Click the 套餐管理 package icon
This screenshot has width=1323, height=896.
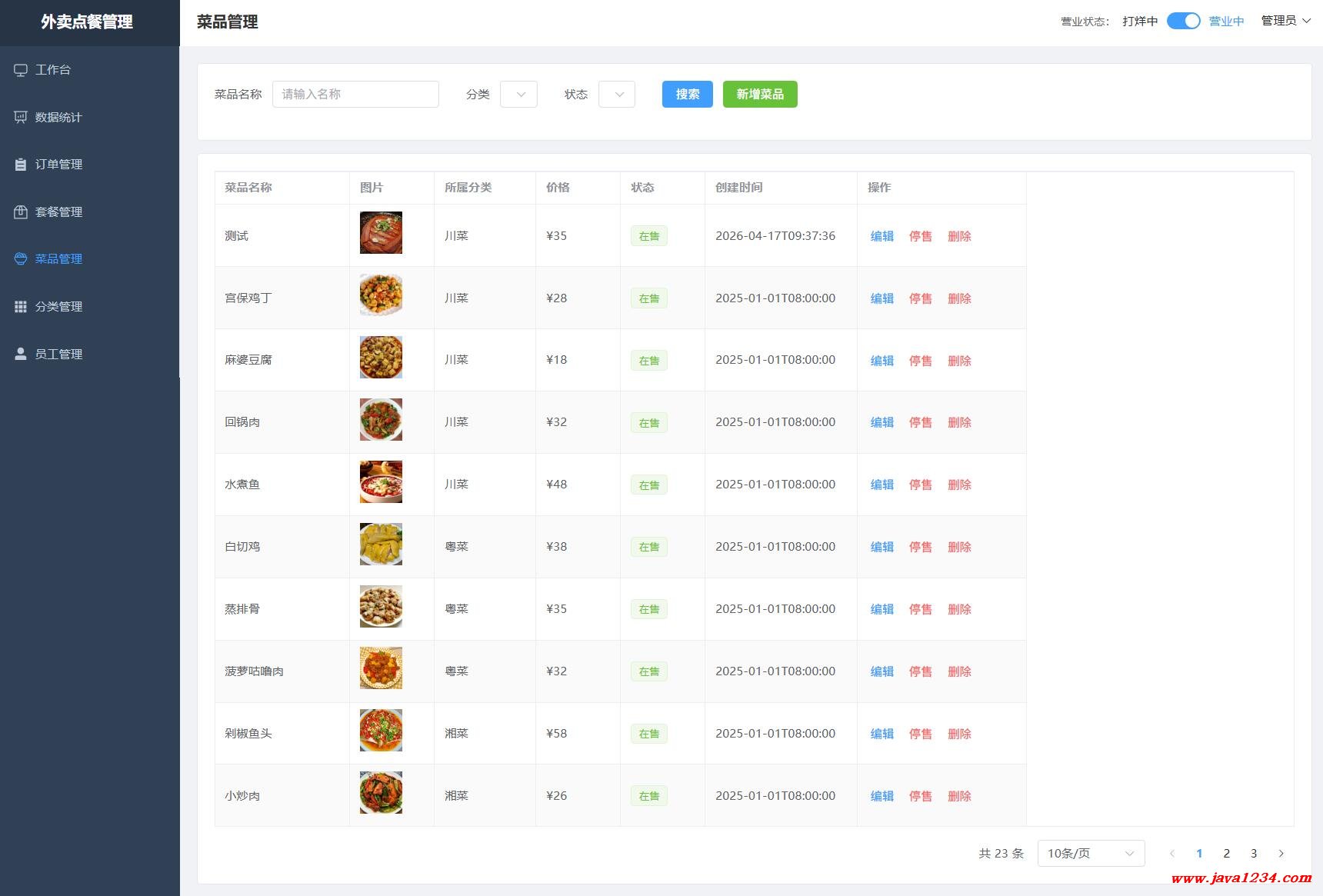(21, 212)
